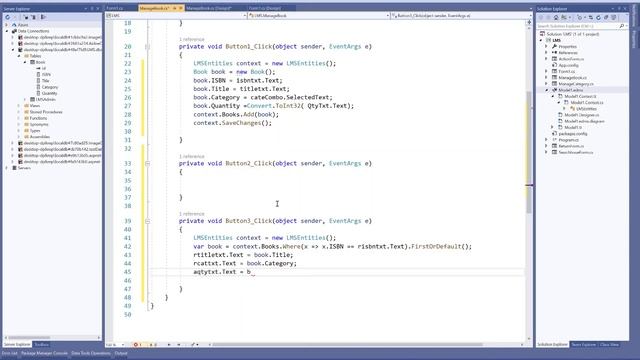The width and height of the screenshot is (640, 360).
Task: Select LMSEntities under Model1.Context.cs
Action: [x=586, y=109]
